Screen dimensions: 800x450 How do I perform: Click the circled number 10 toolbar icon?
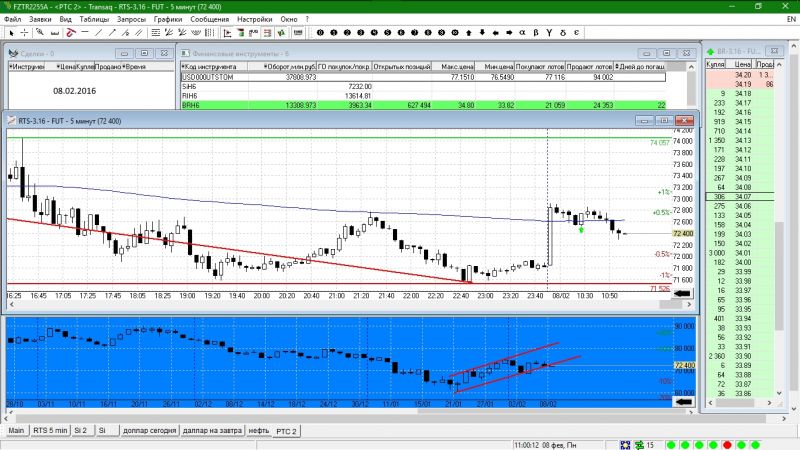pyautogui.click(x=455, y=33)
